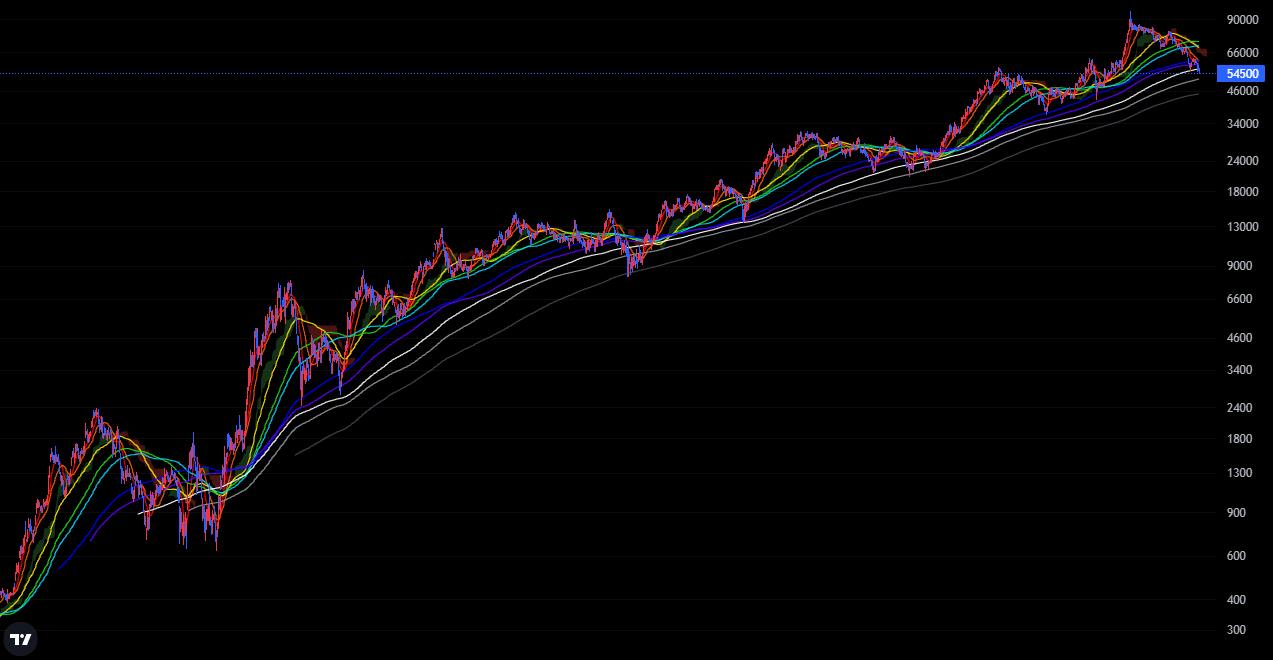Screen dimensions: 1273x660
Task: Click the 46000 price axis label
Action: tap(1241, 91)
